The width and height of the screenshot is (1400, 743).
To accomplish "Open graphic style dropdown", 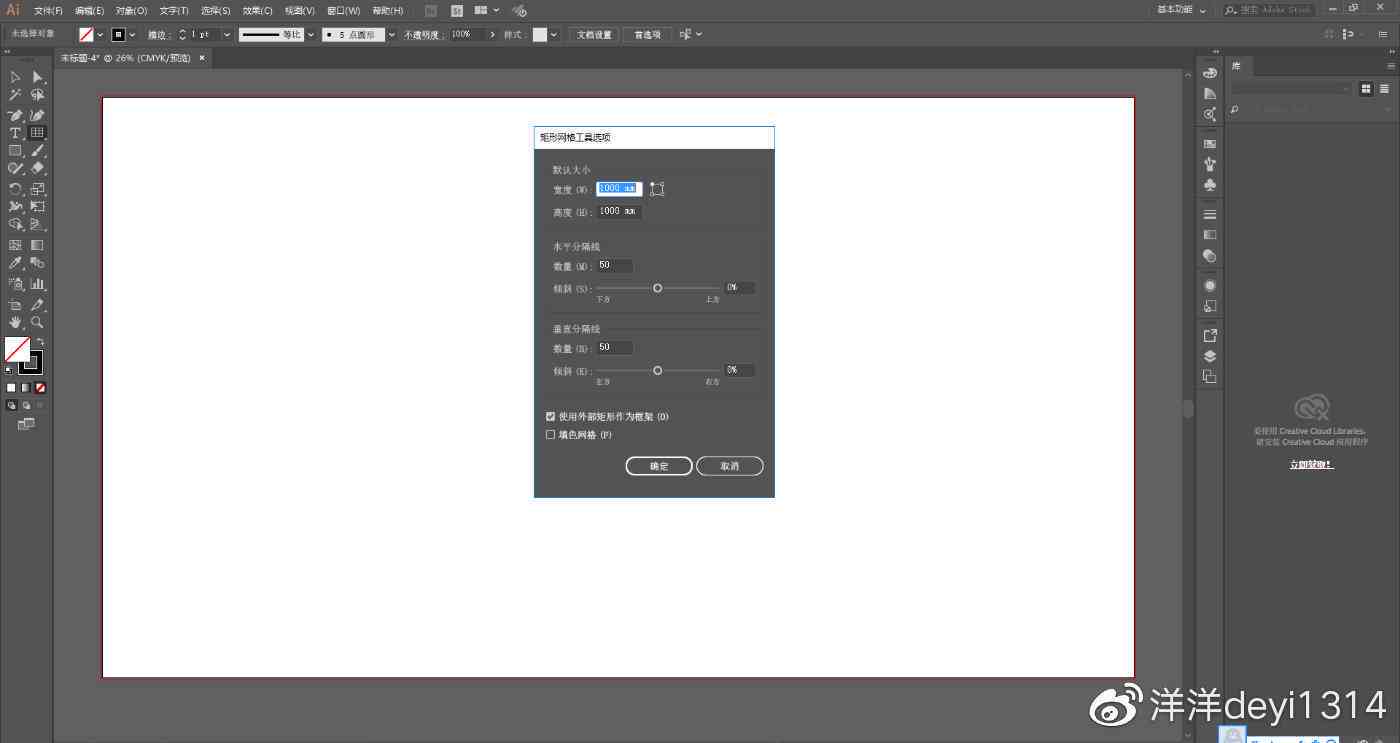I will click(554, 35).
